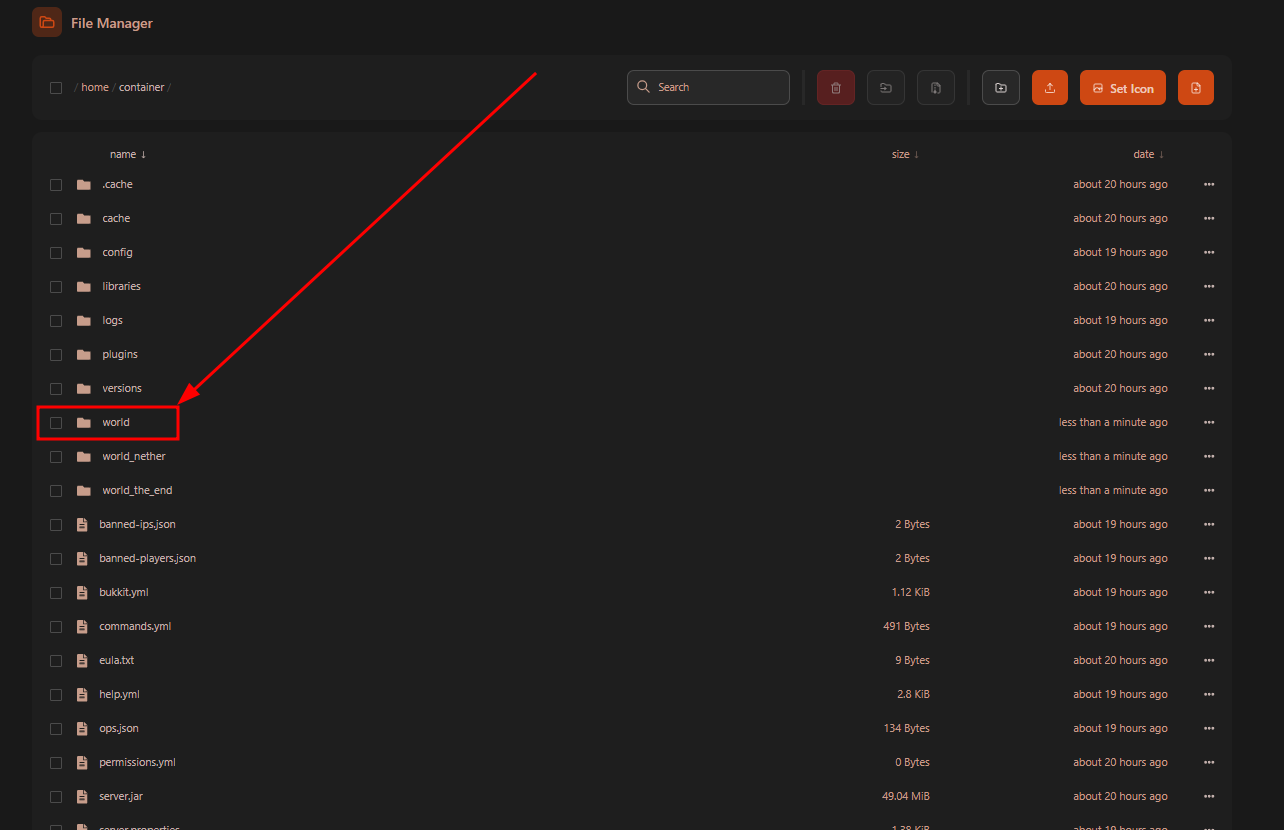Click the move files folder icon

[x=886, y=88]
